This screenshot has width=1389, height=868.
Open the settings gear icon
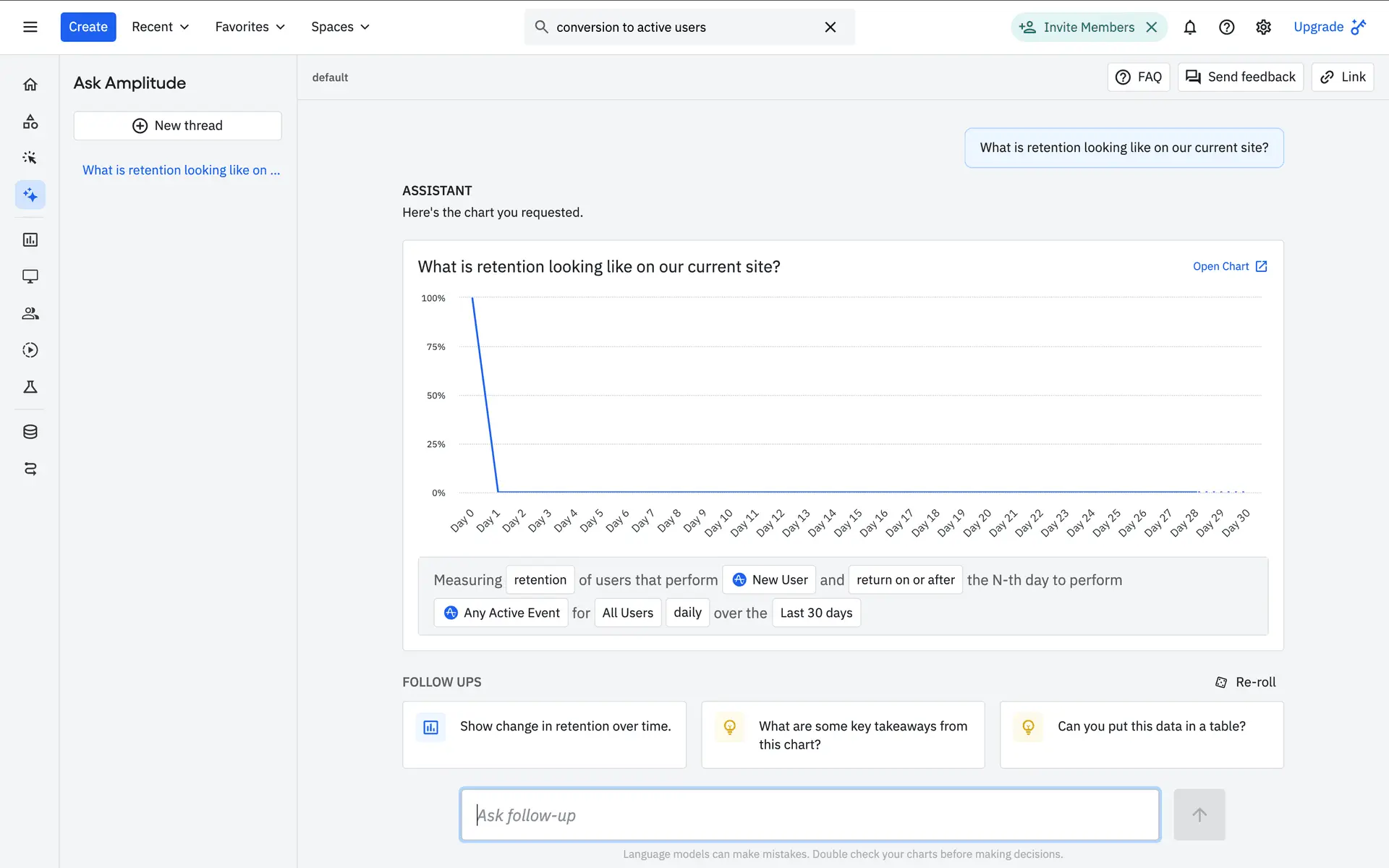click(x=1263, y=27)
